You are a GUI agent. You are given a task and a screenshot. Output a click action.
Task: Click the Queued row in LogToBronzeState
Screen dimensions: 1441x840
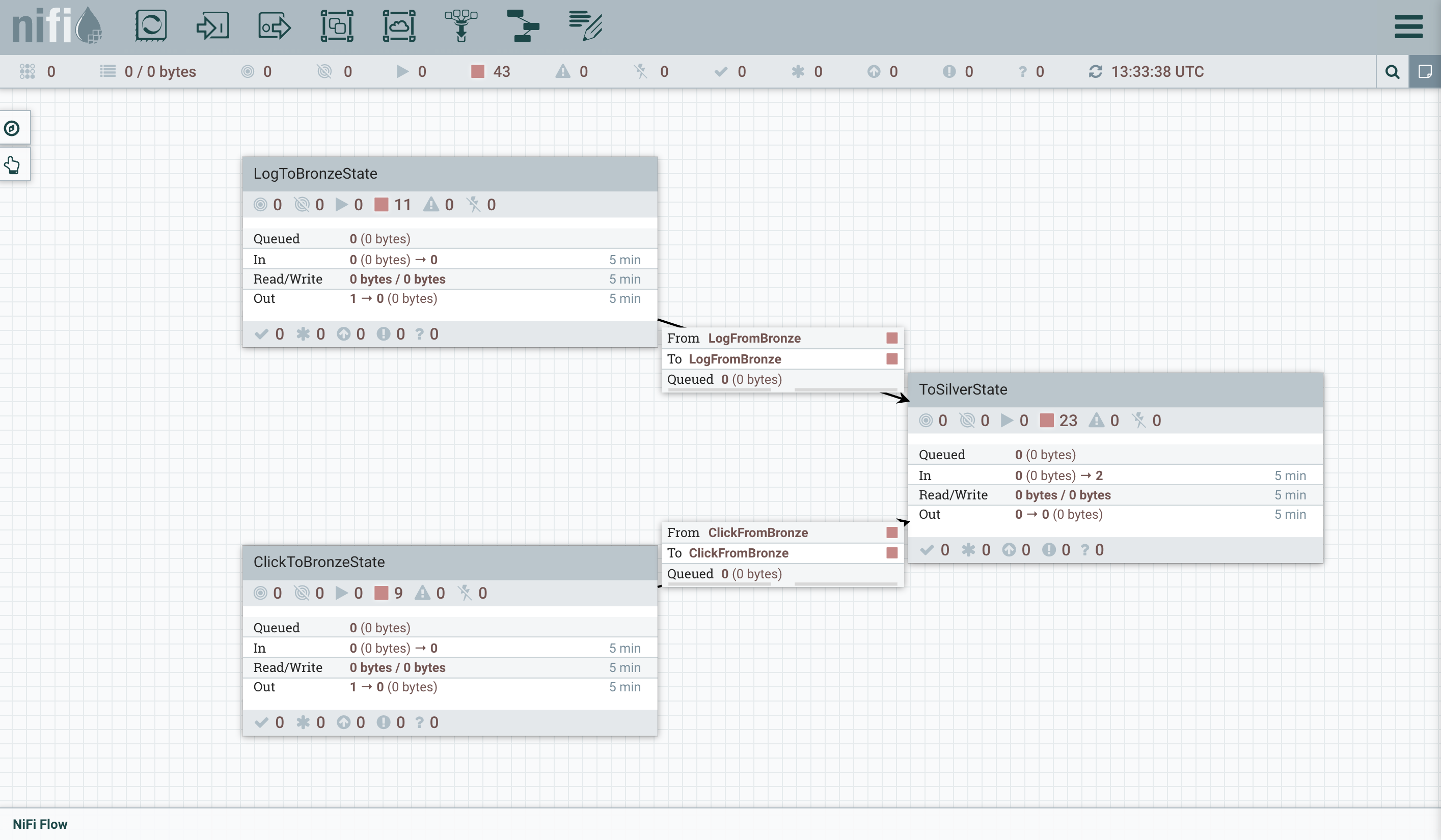pos(450,239)
